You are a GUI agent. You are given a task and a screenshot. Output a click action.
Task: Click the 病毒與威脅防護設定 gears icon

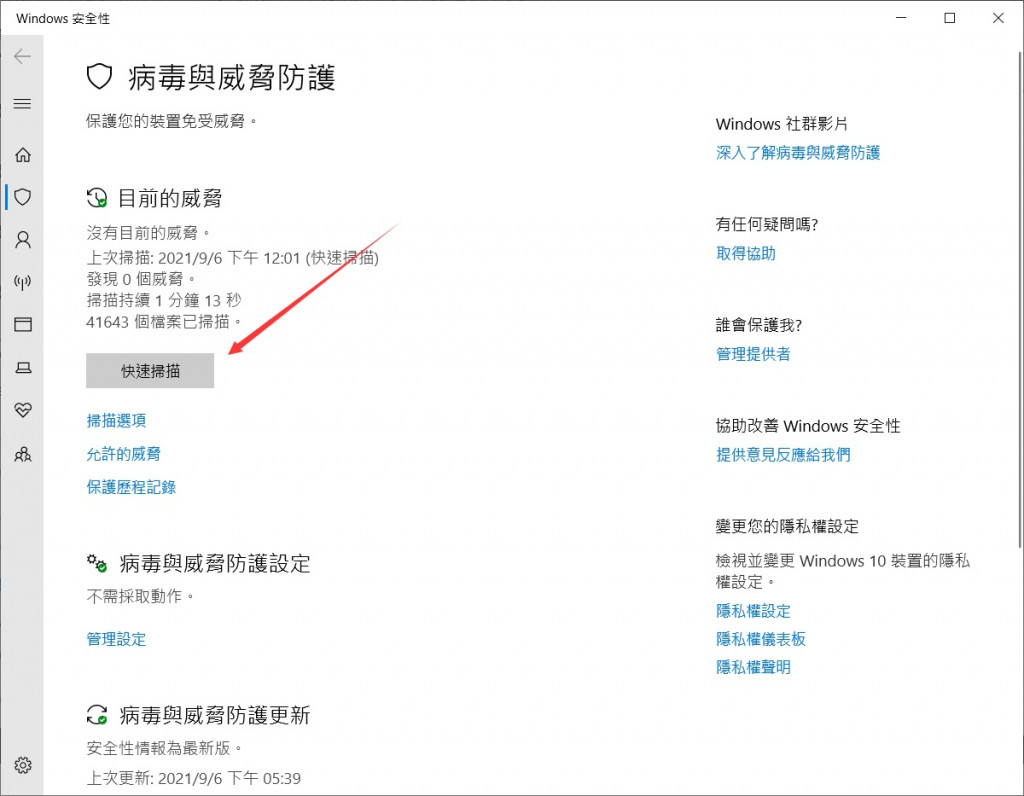97,563
